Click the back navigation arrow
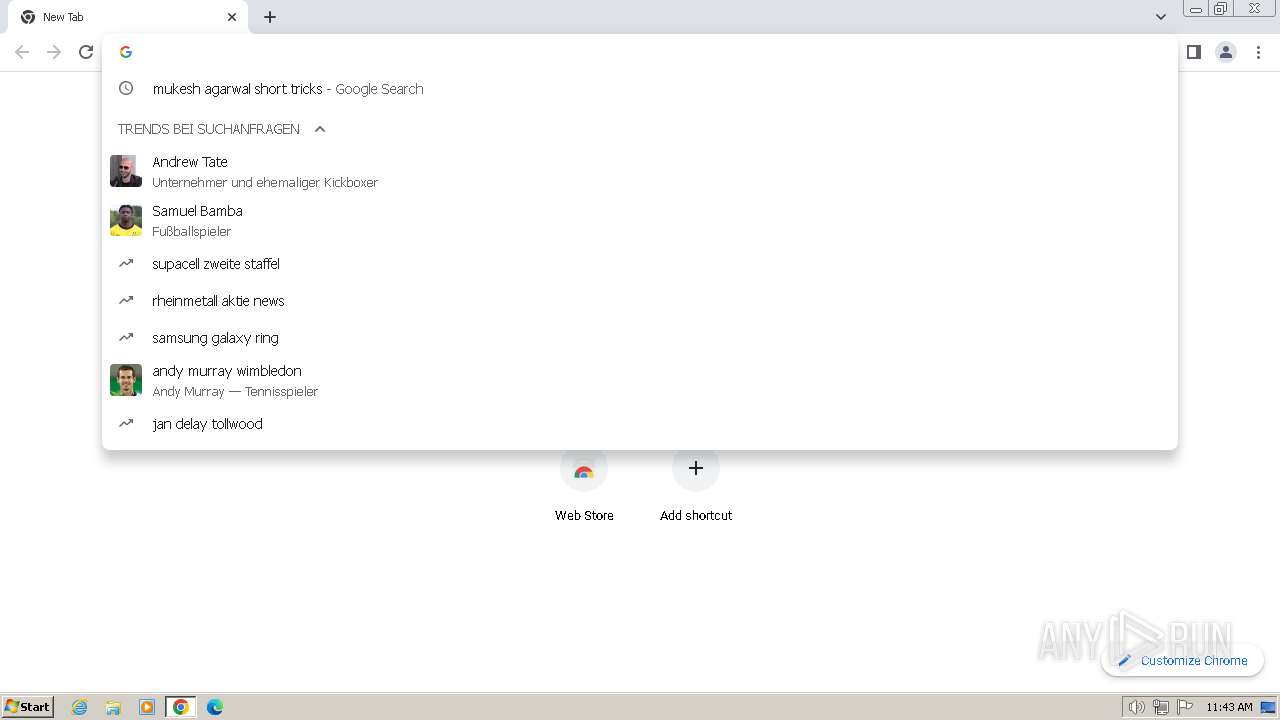This screenshot has width=1280, height=720. [x=22, y=52]
